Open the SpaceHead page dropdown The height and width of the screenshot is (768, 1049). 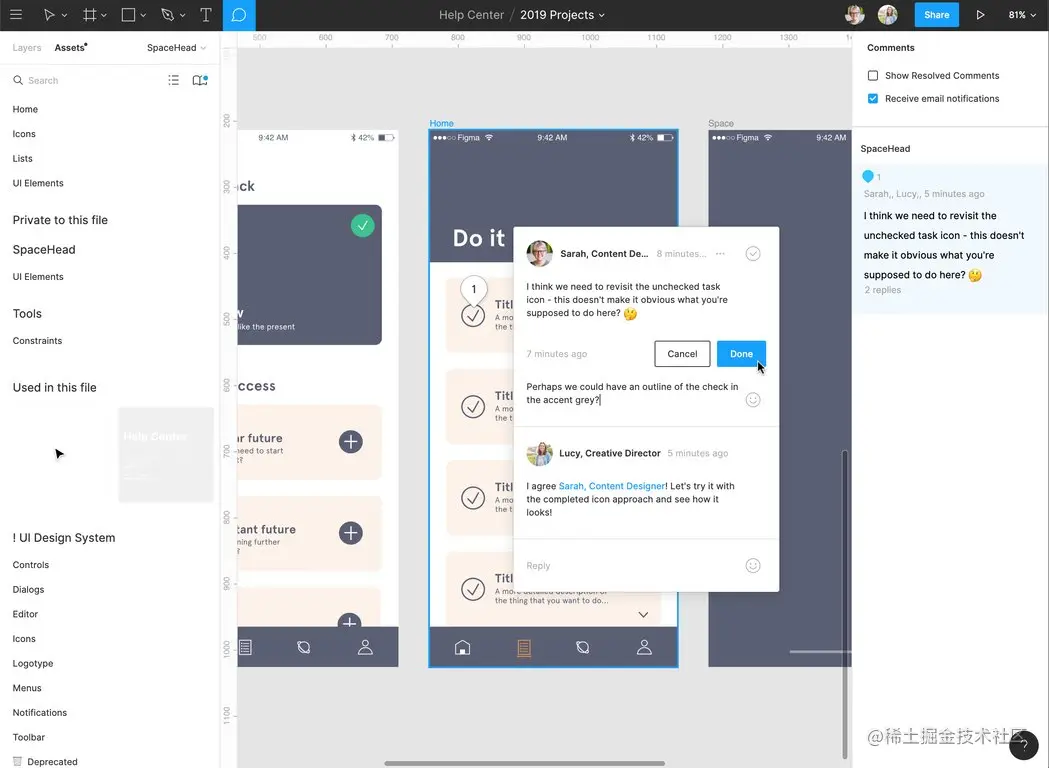click(x=177, y=47)
